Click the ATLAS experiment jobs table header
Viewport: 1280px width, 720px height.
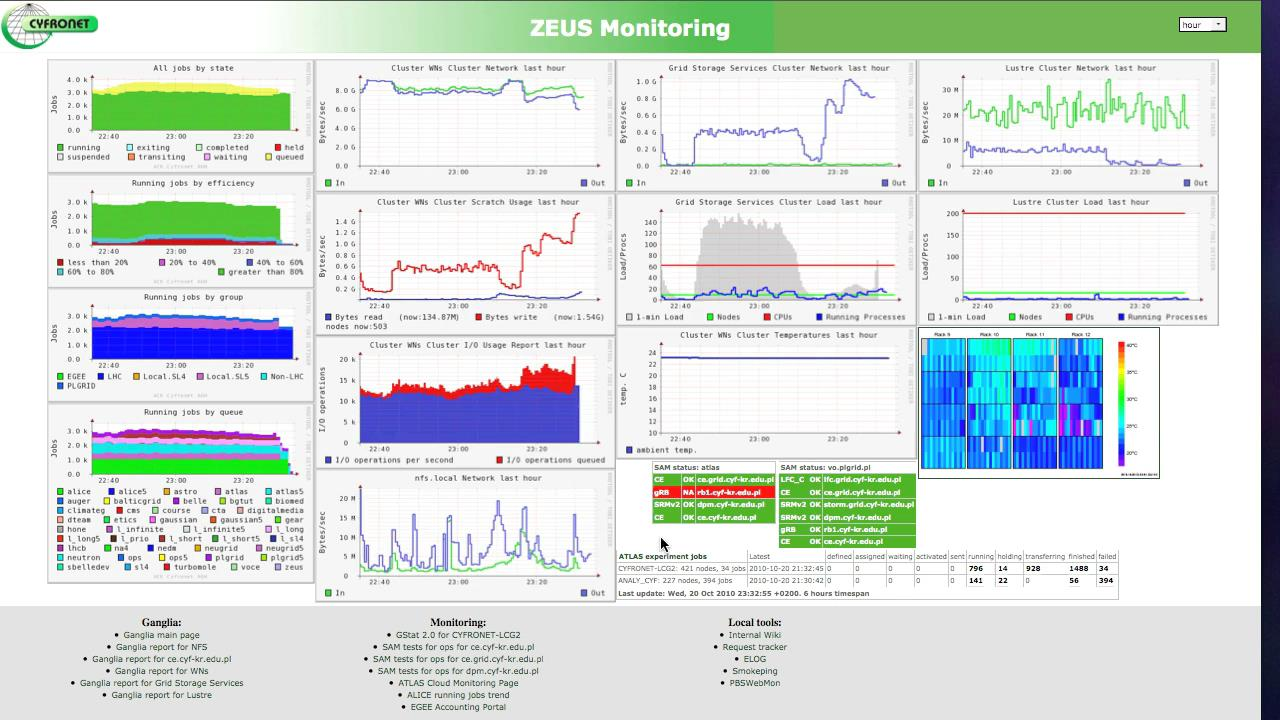662,556
